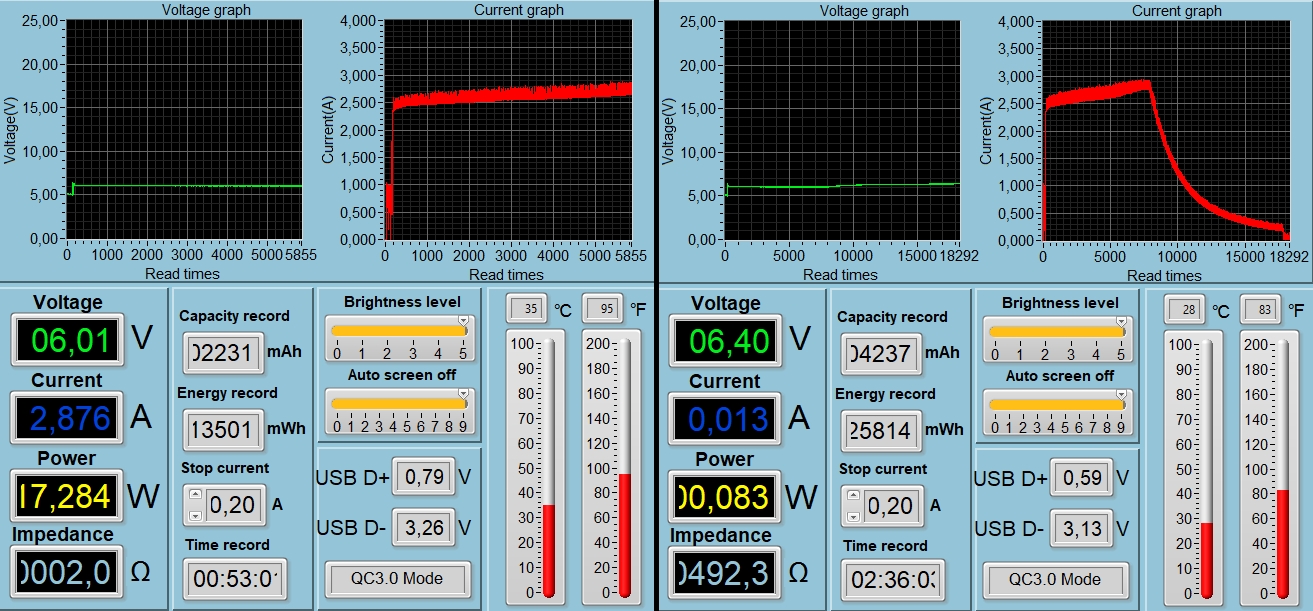Viewport: 1313px width, 611px height.
Task: Click the QC3.0 Mode button in left panel
Action: tap(397, 579)
